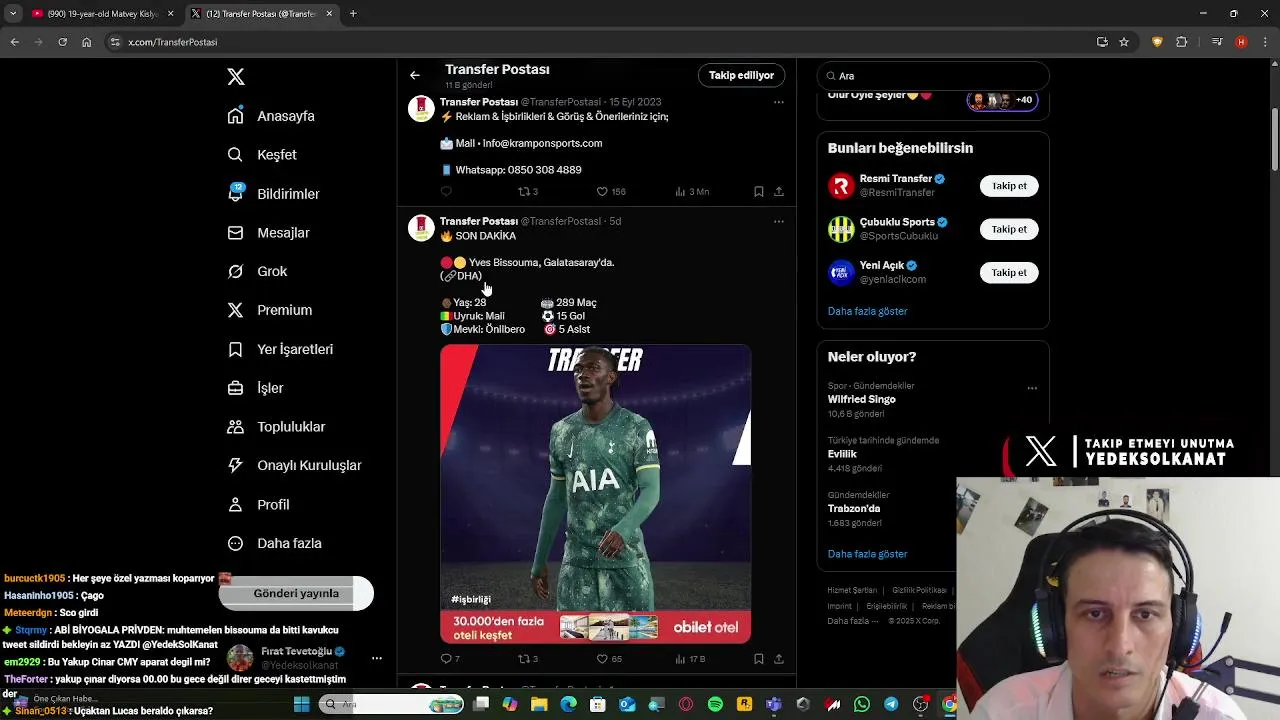Like the pinned tweet with 156 likes
Screen dimensions: 1280x720
[610, 191]
